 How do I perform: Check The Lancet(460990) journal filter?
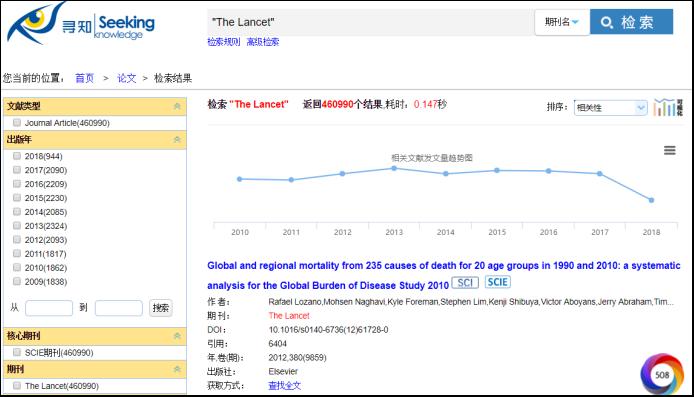point(17,385)
